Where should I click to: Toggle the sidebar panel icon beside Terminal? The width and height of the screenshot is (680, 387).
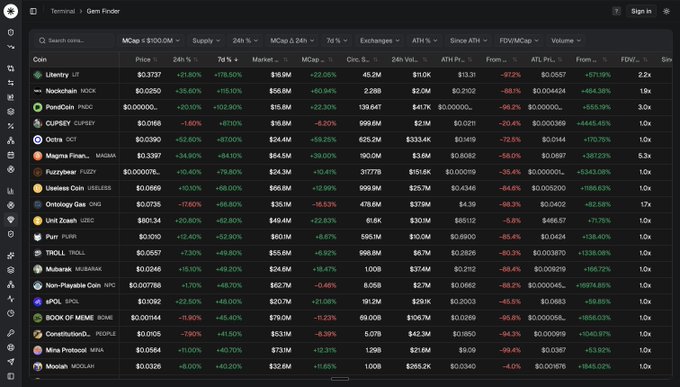[x=33, y=11]
